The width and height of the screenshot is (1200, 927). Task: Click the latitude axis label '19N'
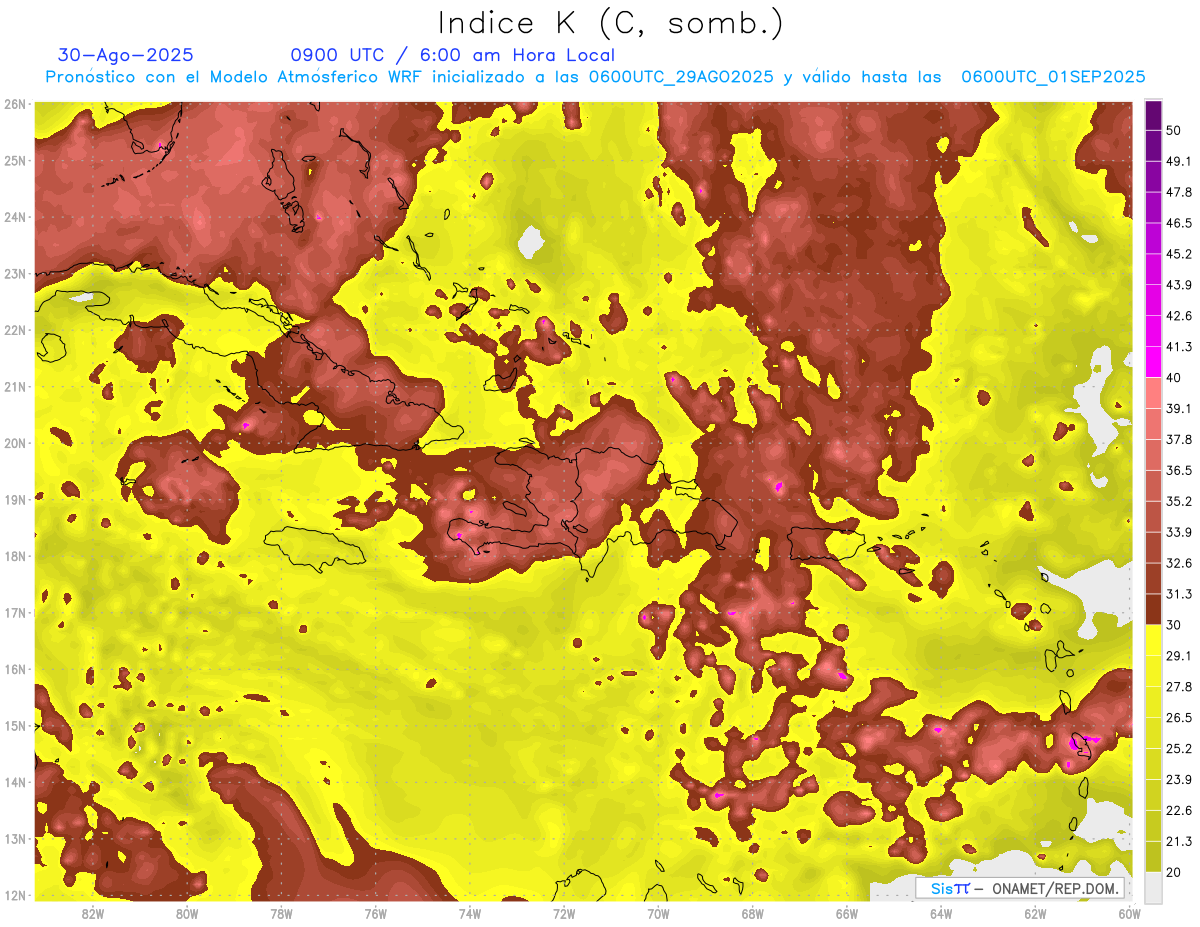[x=15, y=499]
